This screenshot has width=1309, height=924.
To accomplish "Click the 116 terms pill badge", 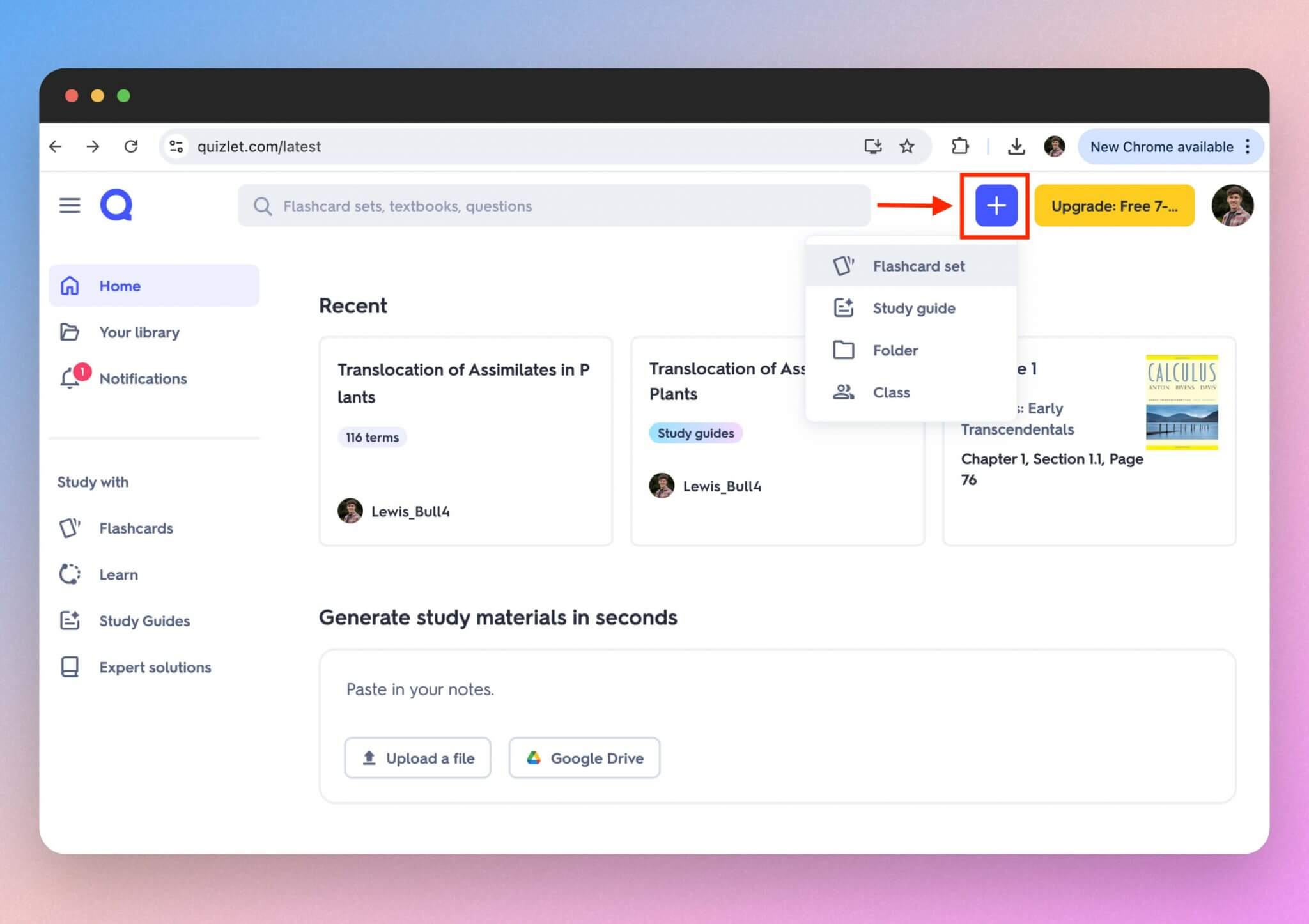I will click(x=371, y=437).
